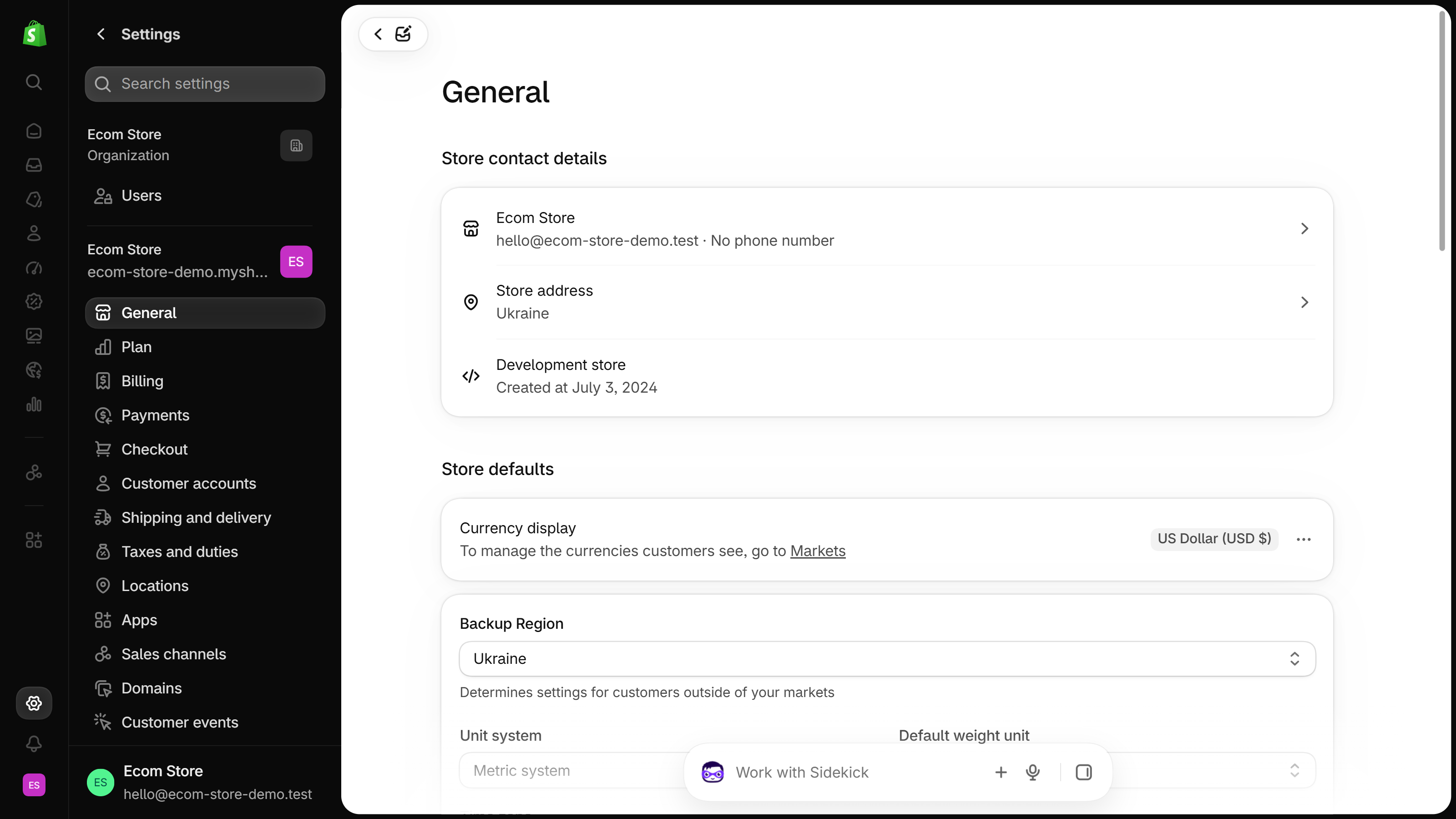
Task: Open notifications bell icon
Action: (34, 744)
